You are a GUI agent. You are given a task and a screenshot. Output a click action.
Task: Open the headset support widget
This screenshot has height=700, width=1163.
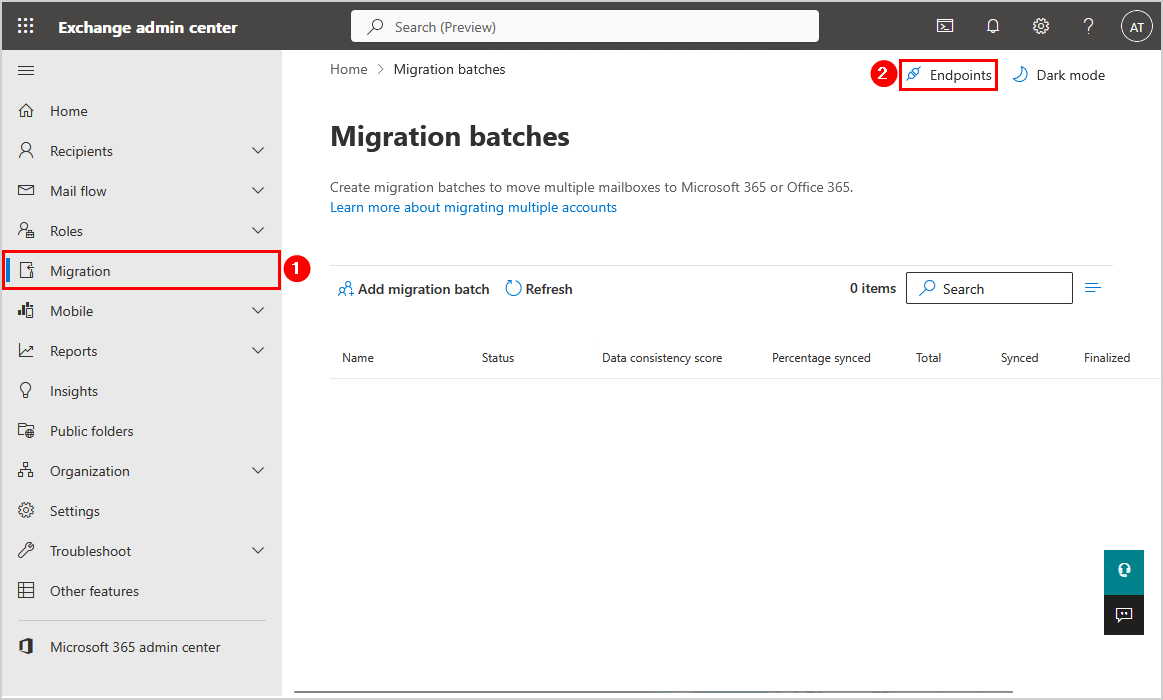tap(1123, 571)
